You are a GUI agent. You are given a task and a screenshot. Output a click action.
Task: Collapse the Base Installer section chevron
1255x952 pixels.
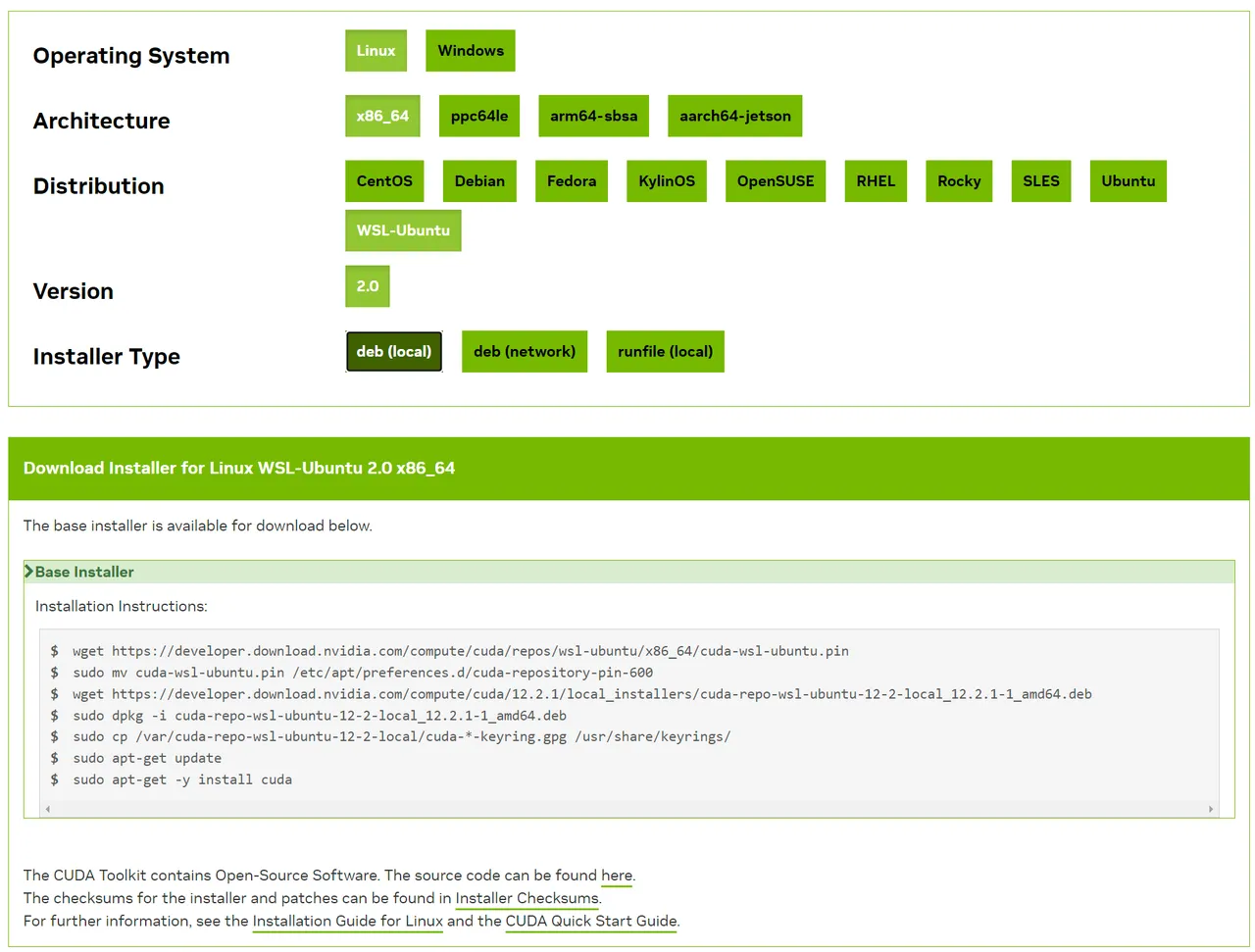coord(29,572)
